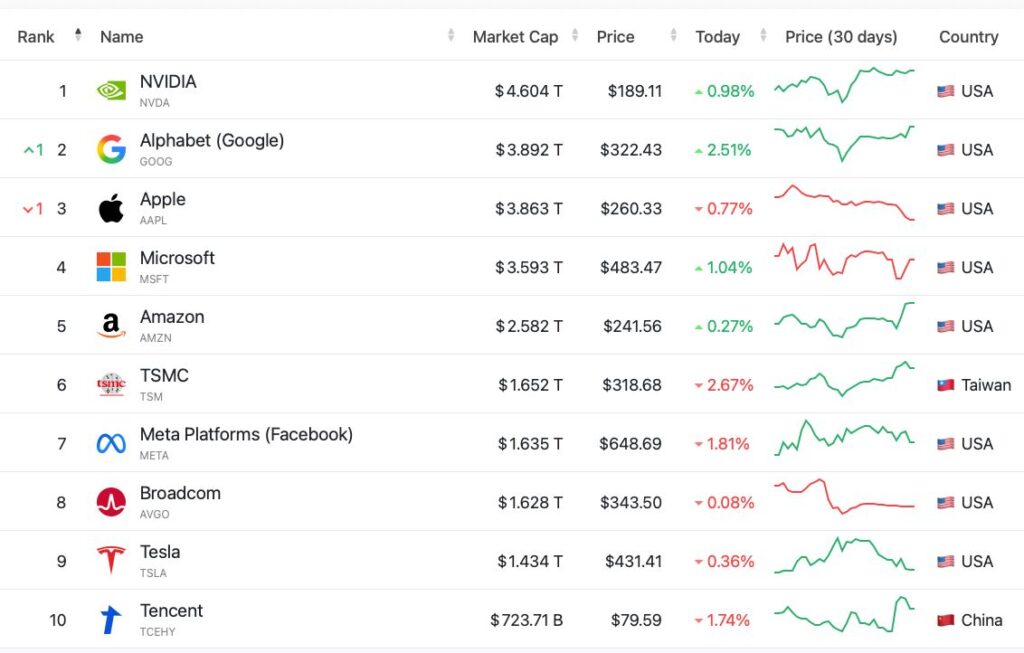1024x653 pixels.
Task: Click the Taiwan flag next to TSMC
Action: [x=945, y=385]
